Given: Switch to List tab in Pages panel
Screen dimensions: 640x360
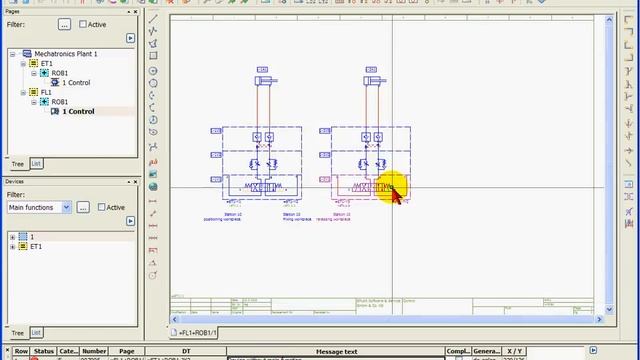Looking at the screenshot, I should point(36,163).
